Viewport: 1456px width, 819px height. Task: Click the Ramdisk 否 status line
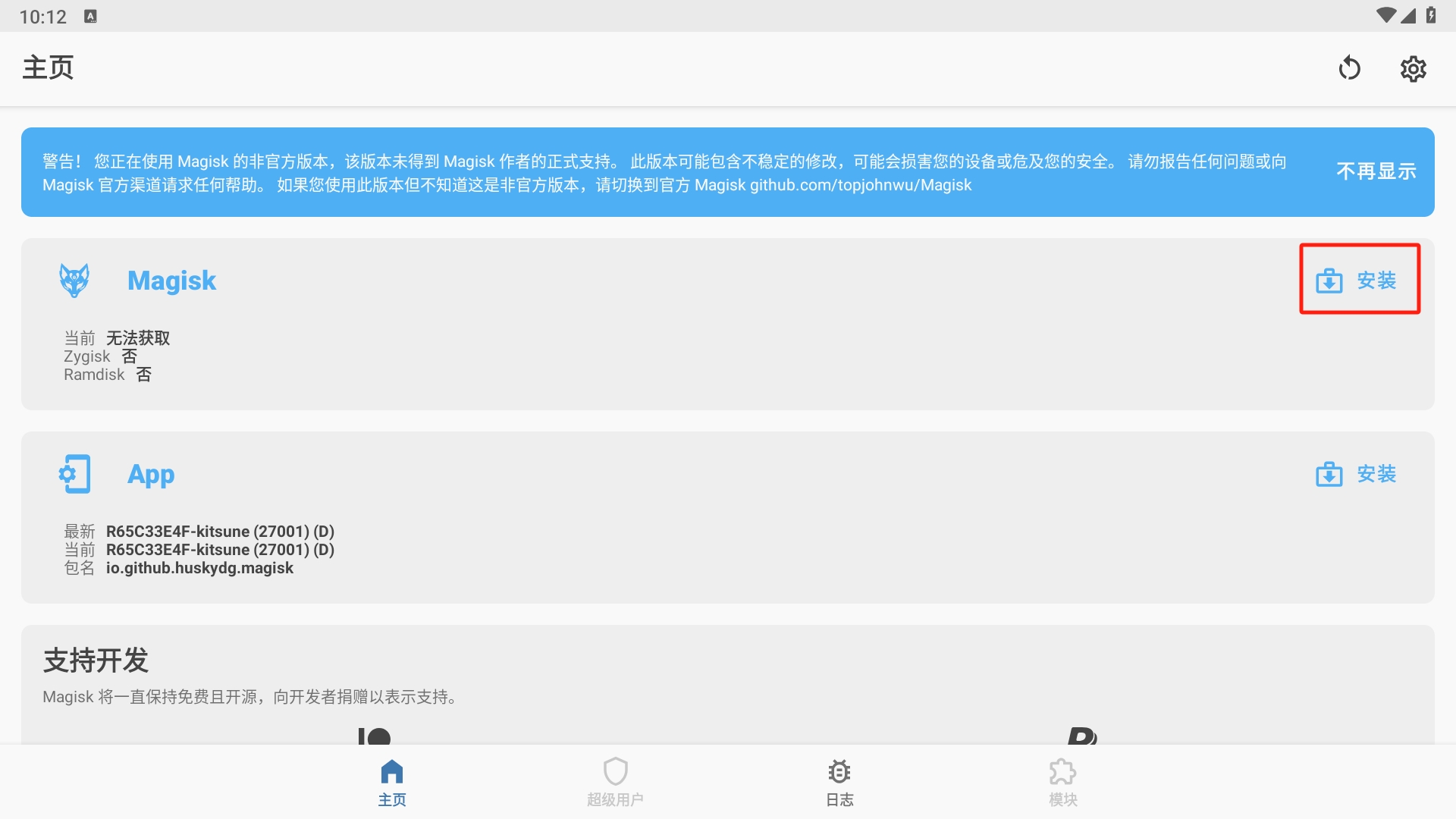tap(108, 374)
